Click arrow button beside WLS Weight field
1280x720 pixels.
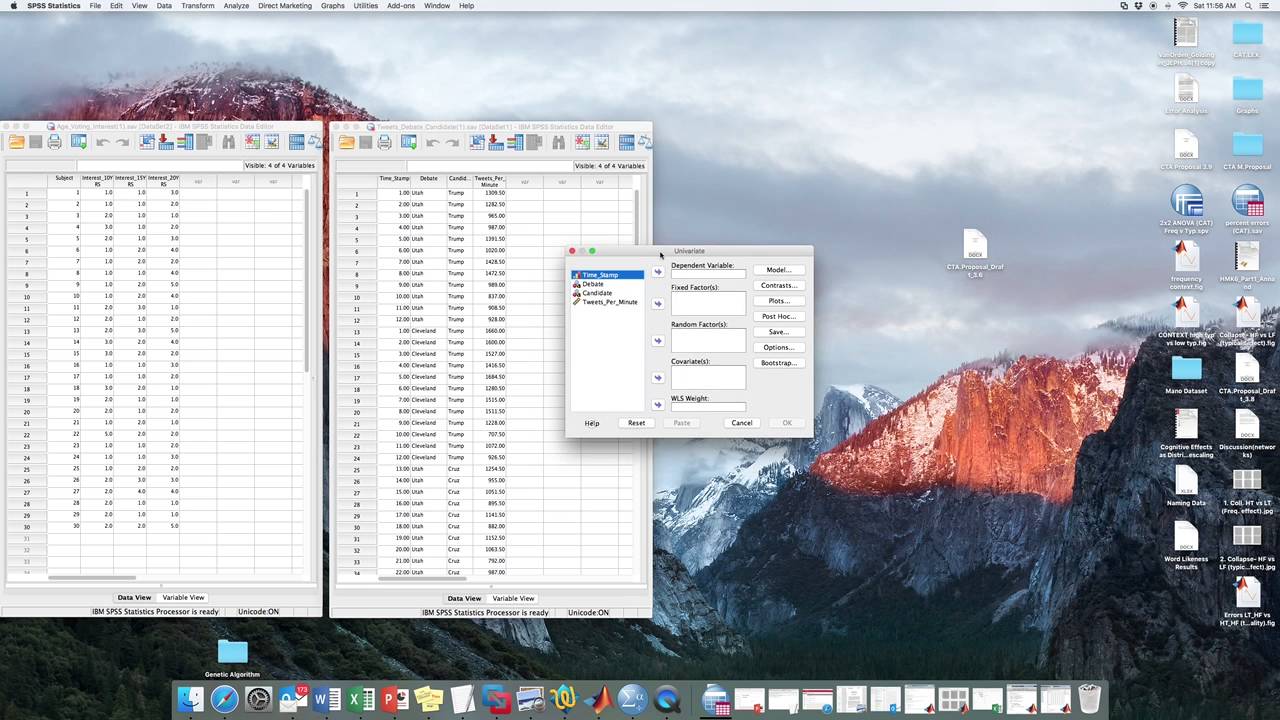(657, 404)
